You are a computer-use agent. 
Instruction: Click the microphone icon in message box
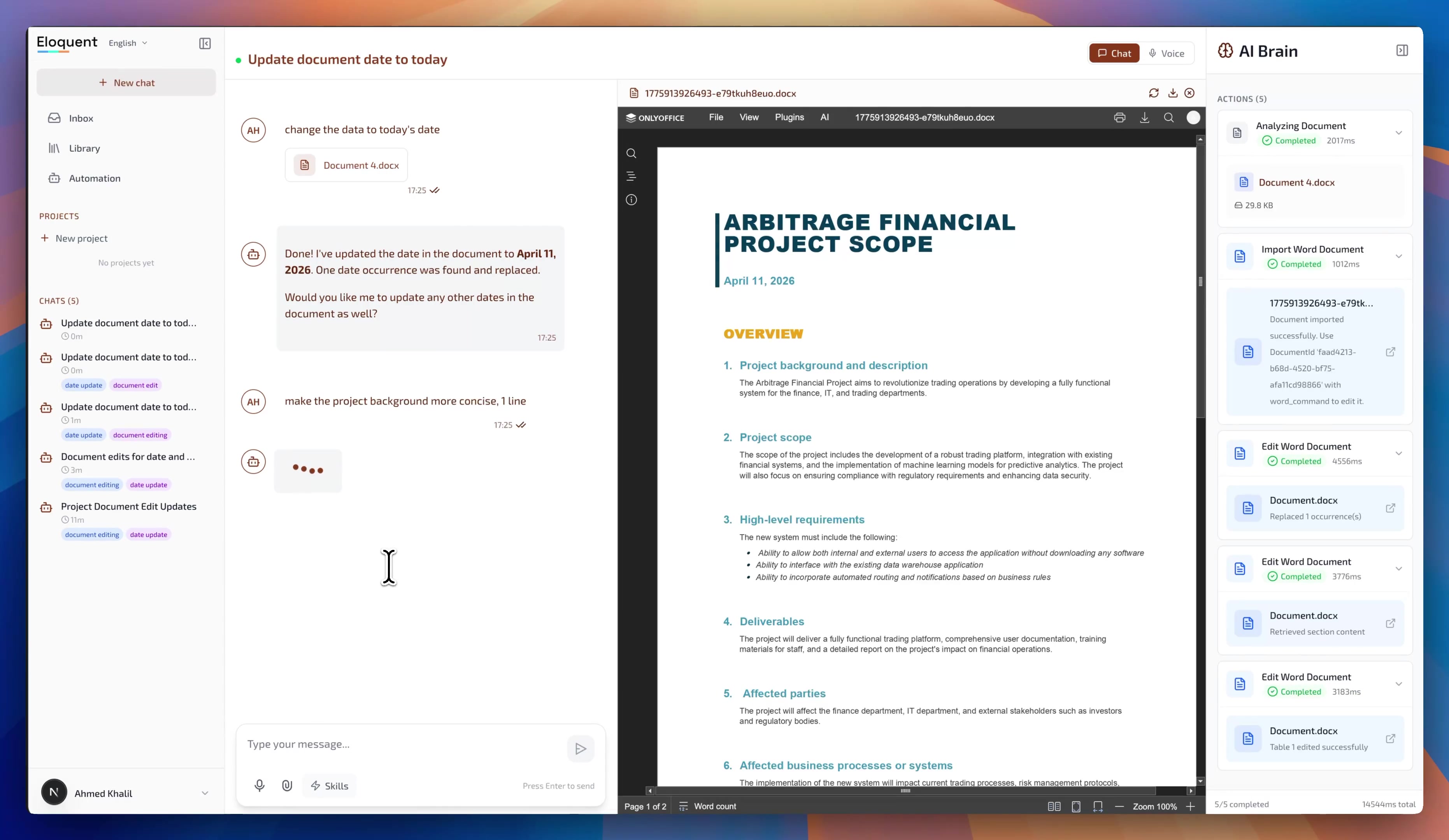(259, 786)
